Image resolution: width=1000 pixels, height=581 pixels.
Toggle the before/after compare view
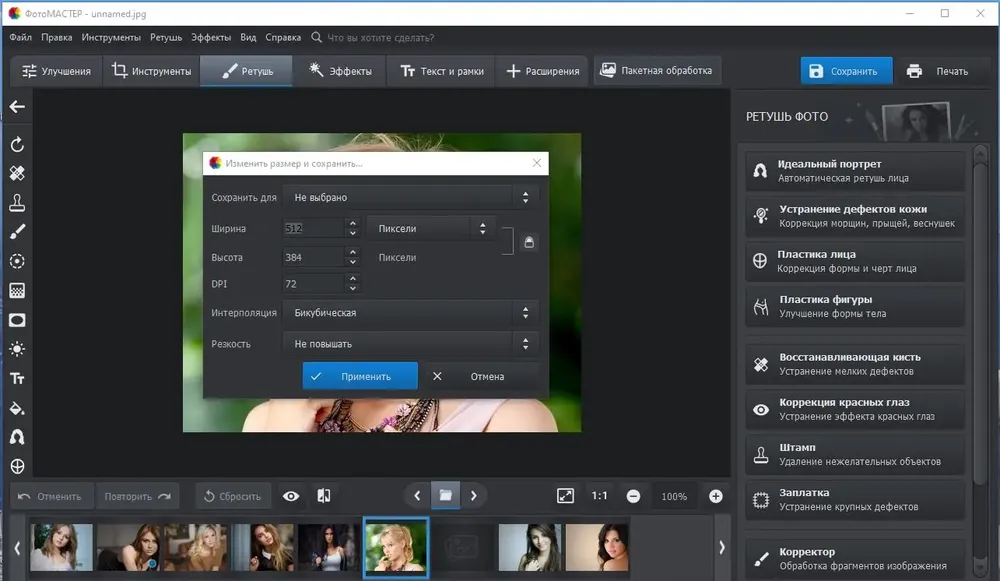pyautogui.click(x=323, y=496)
